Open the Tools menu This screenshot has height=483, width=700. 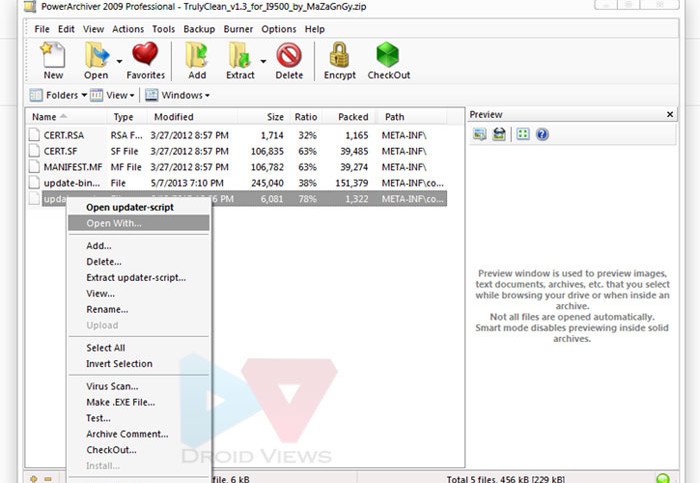[163, 29]
